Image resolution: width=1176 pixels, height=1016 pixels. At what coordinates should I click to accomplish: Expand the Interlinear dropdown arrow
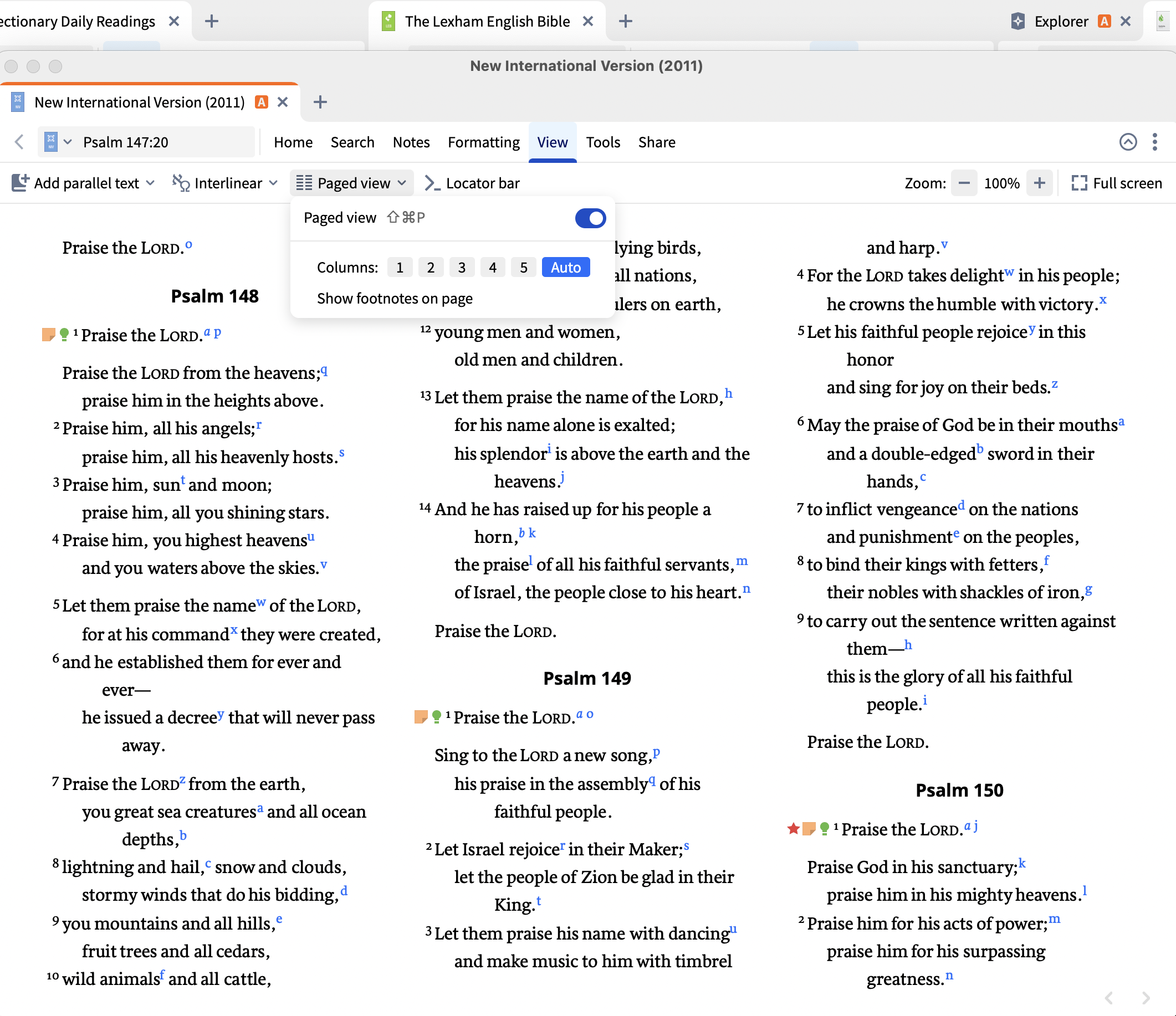click(273, 183)
